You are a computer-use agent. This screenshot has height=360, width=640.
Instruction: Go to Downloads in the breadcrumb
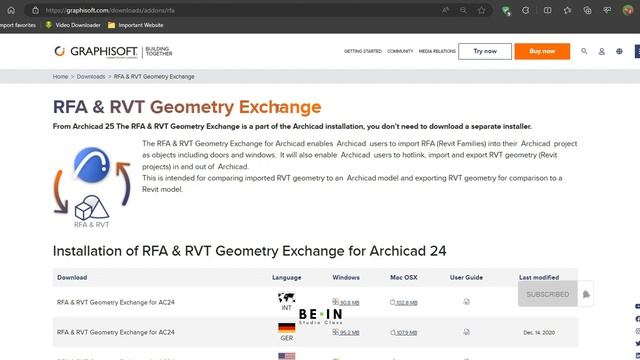(x=91, y=76)
